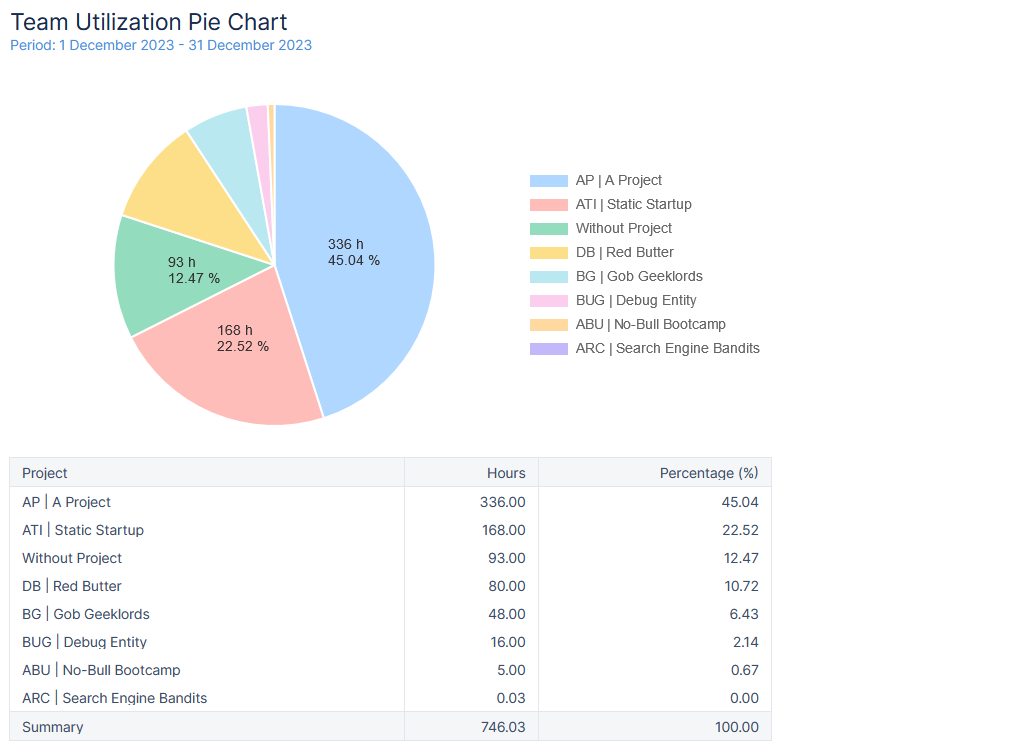Select the AP | A Project table row
This screenshot has width=1017, height=751.
[x=390, y=502]
